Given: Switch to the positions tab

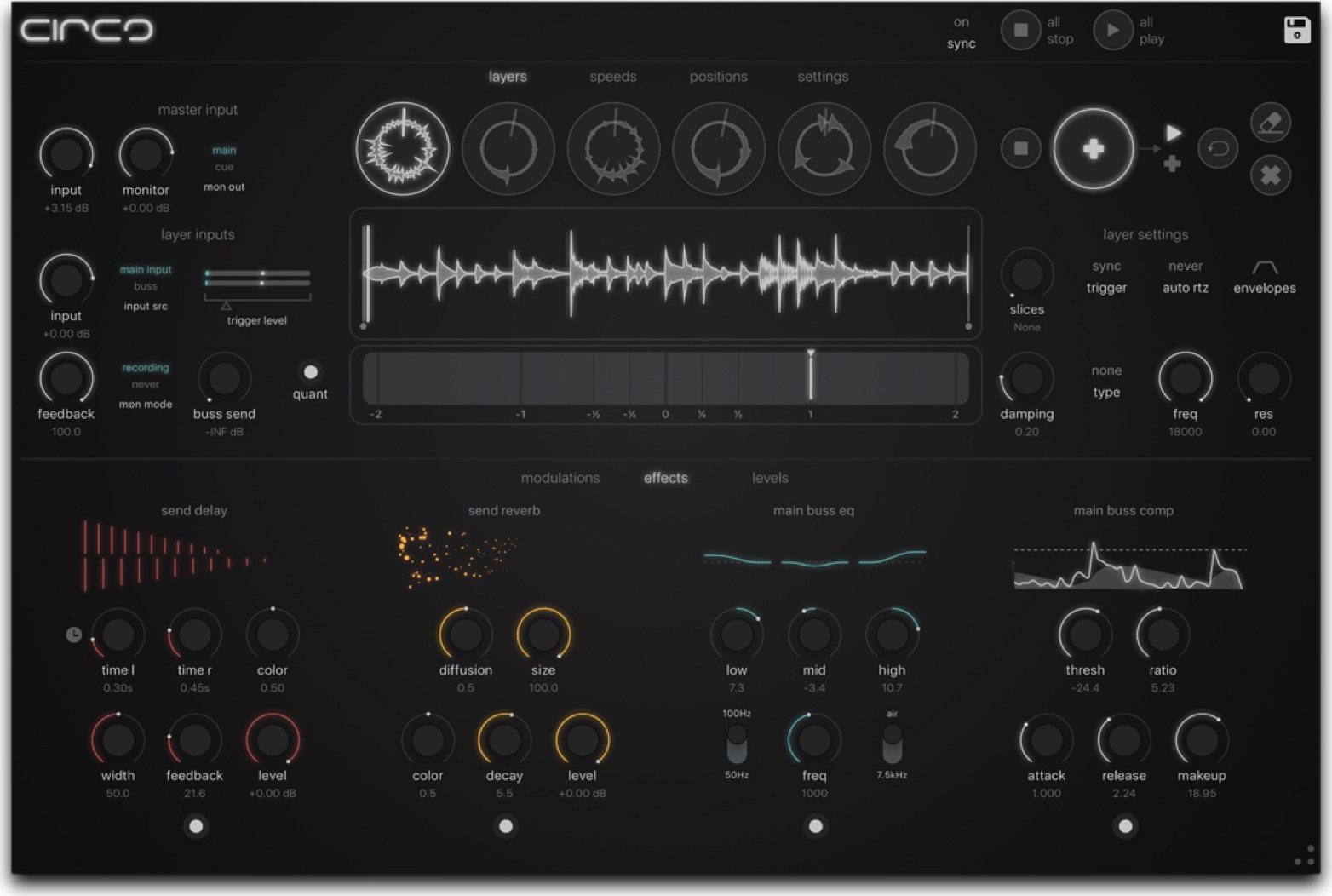Looking at the screenshot, I should [x=718, y=77].
